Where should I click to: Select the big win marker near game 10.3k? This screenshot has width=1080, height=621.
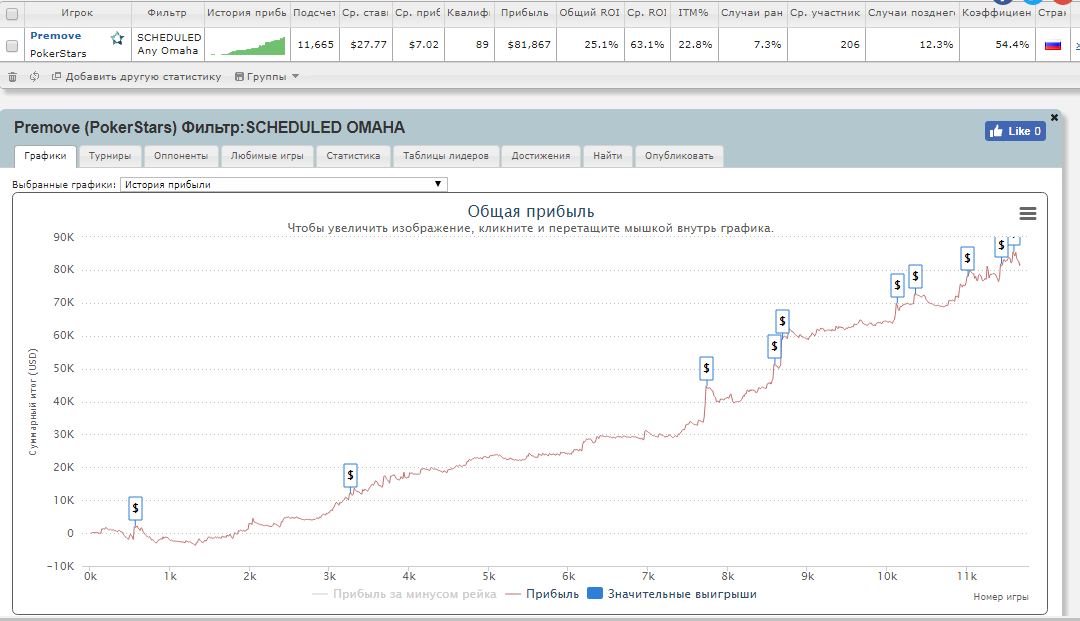(915, 276)
